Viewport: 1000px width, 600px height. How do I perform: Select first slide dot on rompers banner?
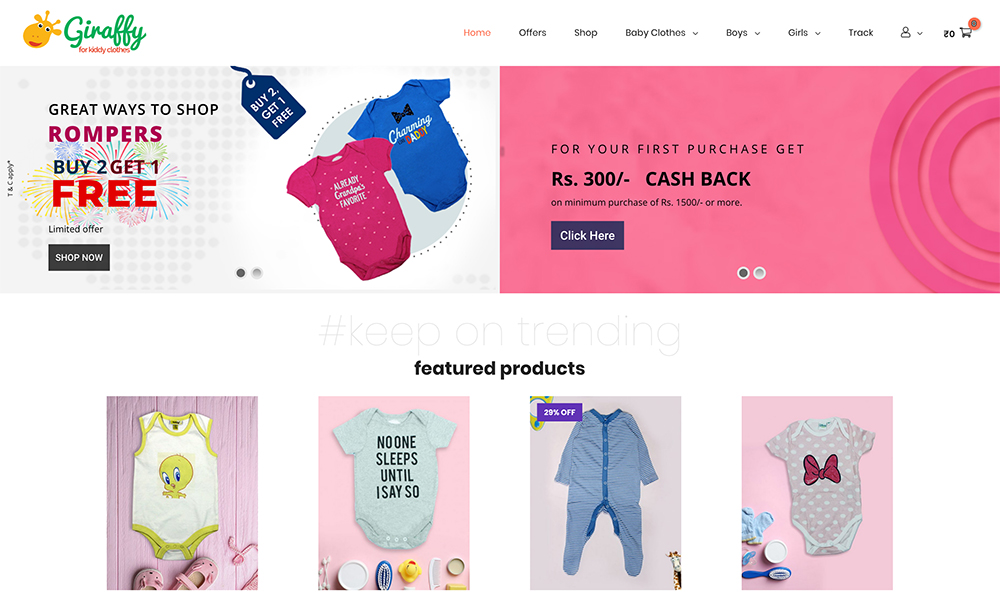[x=240, y=273]
